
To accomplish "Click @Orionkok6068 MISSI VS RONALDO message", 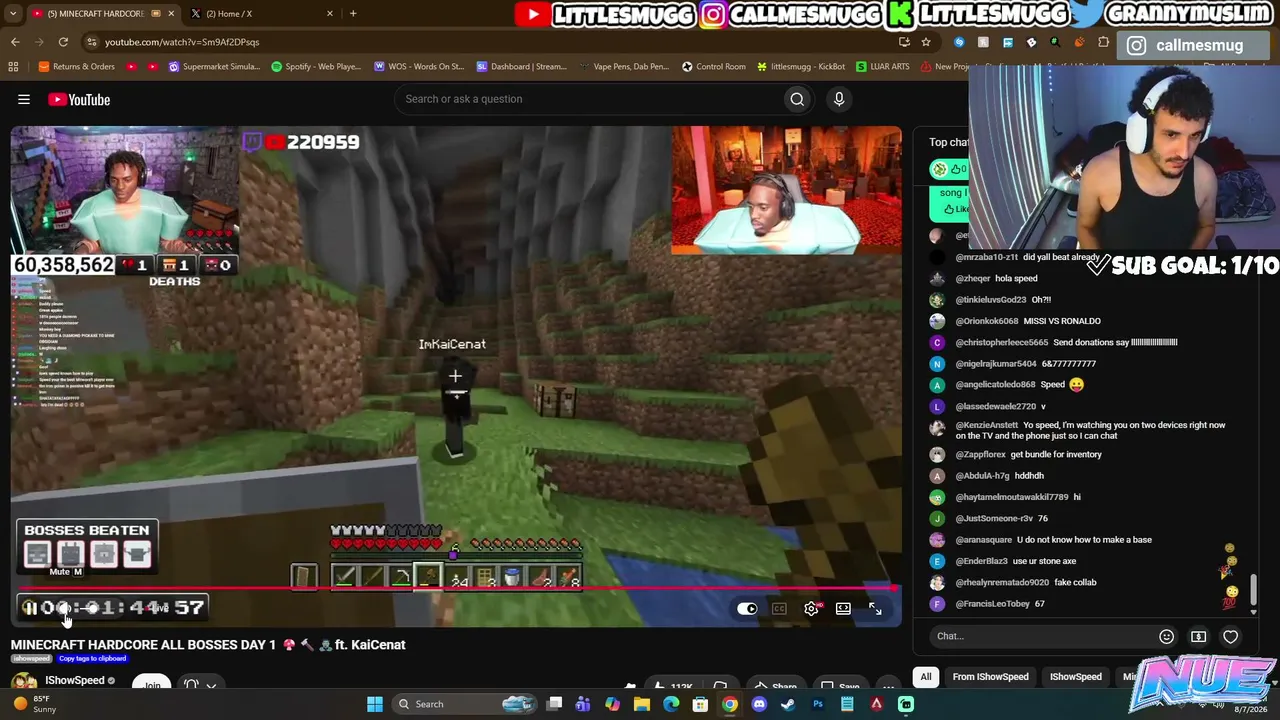I will tap(1062, 321).
